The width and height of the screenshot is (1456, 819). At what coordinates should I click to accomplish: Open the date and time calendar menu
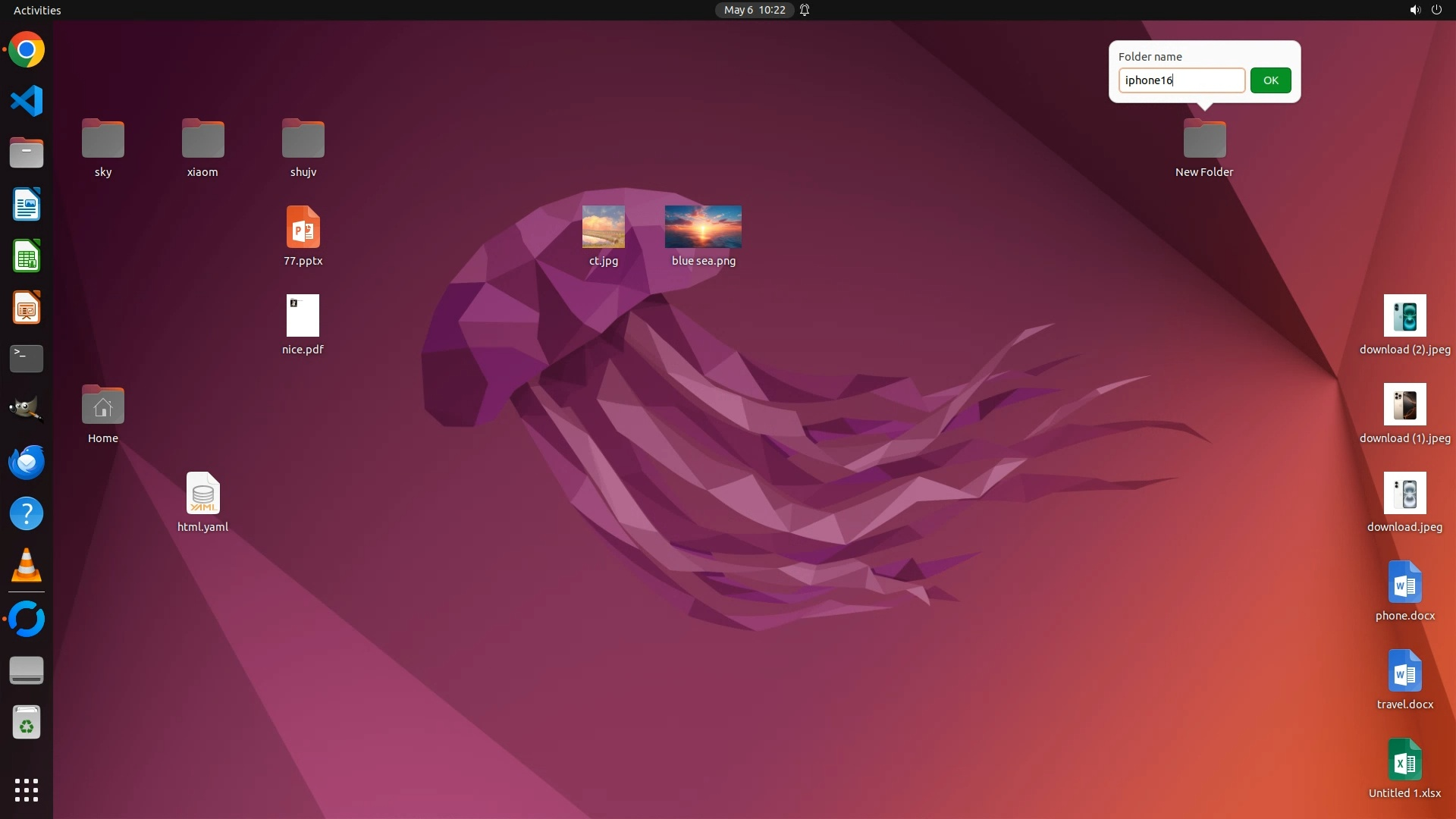(x=754, y=10)
